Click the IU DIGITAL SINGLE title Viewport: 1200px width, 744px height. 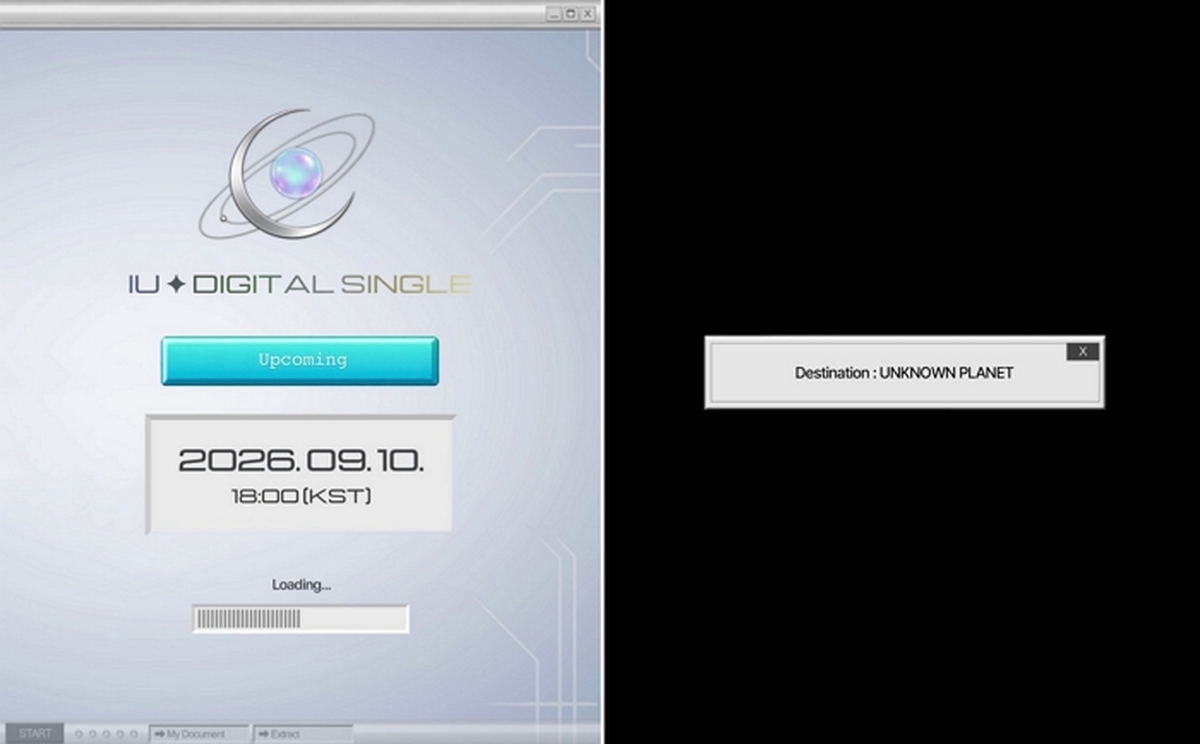[300, 284]
